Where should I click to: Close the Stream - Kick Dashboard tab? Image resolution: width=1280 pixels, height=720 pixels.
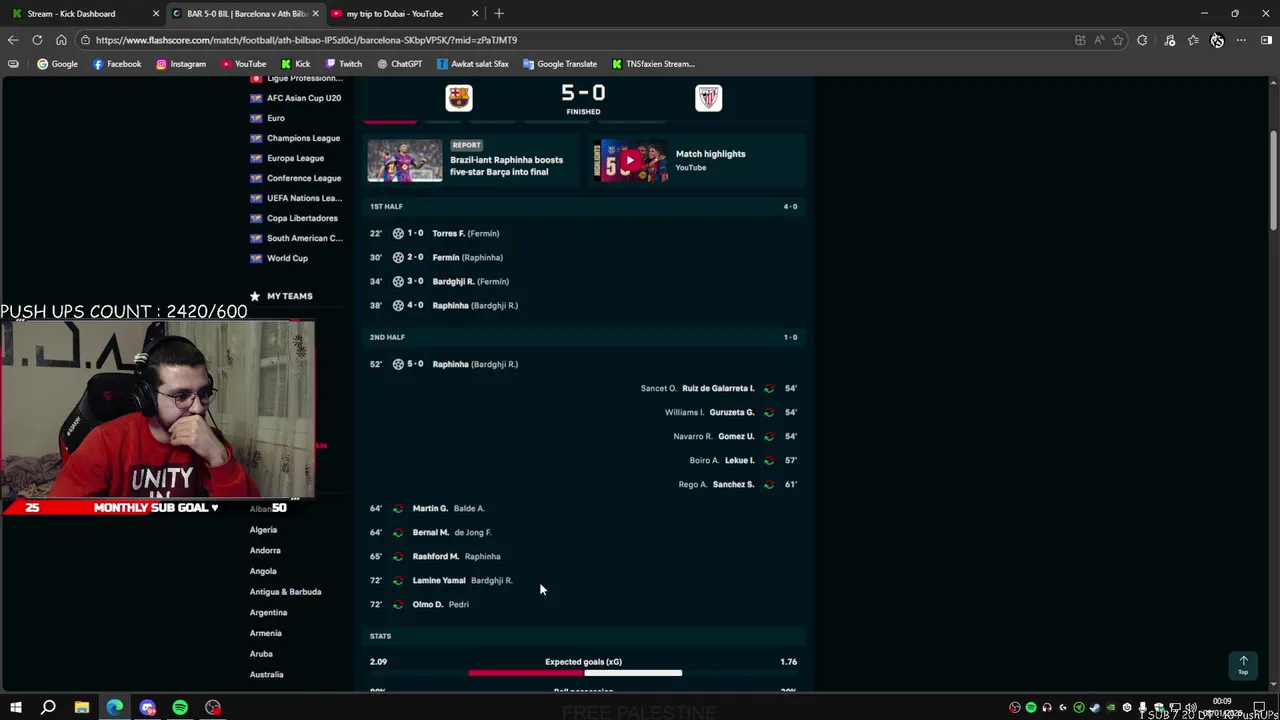(x=155, y=13)
